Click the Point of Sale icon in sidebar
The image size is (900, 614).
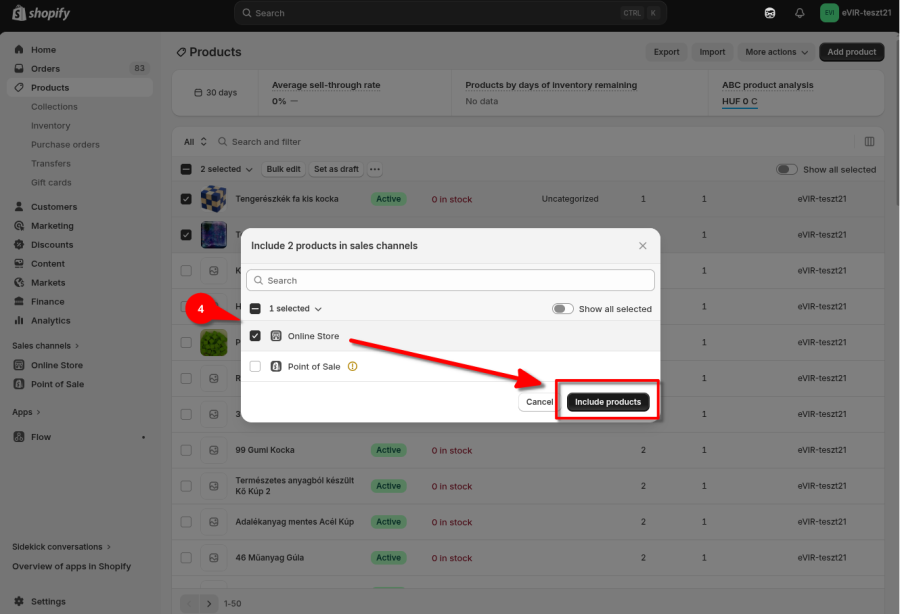(x=19, y=384)
